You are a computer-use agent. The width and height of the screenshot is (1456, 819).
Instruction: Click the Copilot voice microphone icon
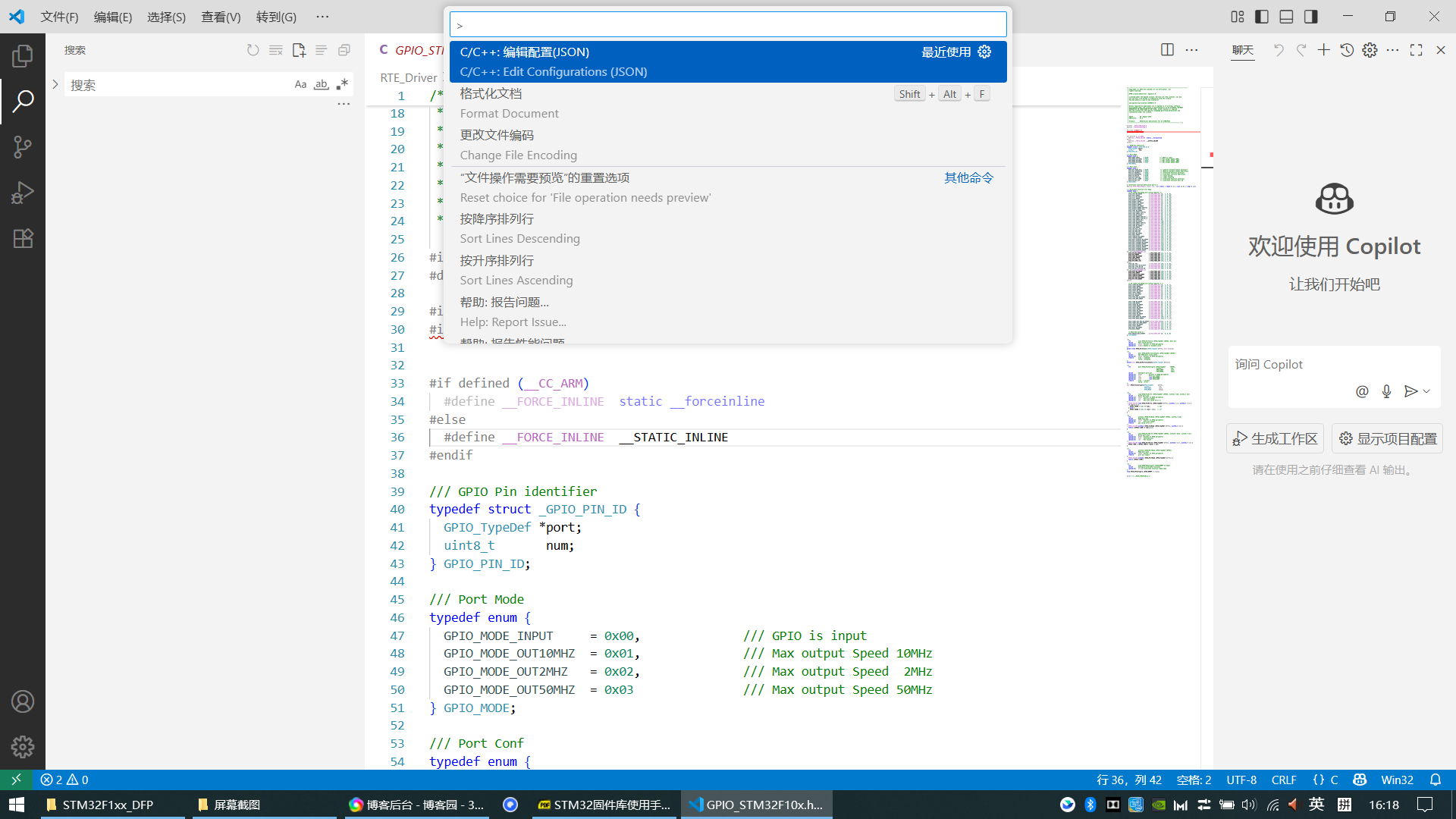click(1386, 391)
